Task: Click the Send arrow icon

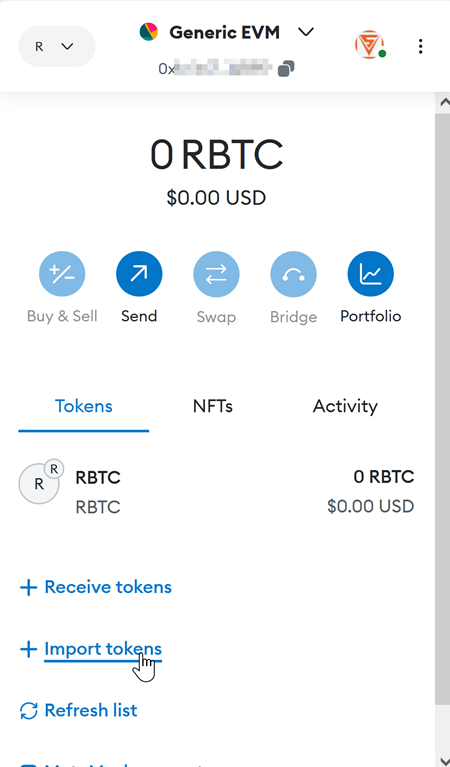Action: click(139, 274)
